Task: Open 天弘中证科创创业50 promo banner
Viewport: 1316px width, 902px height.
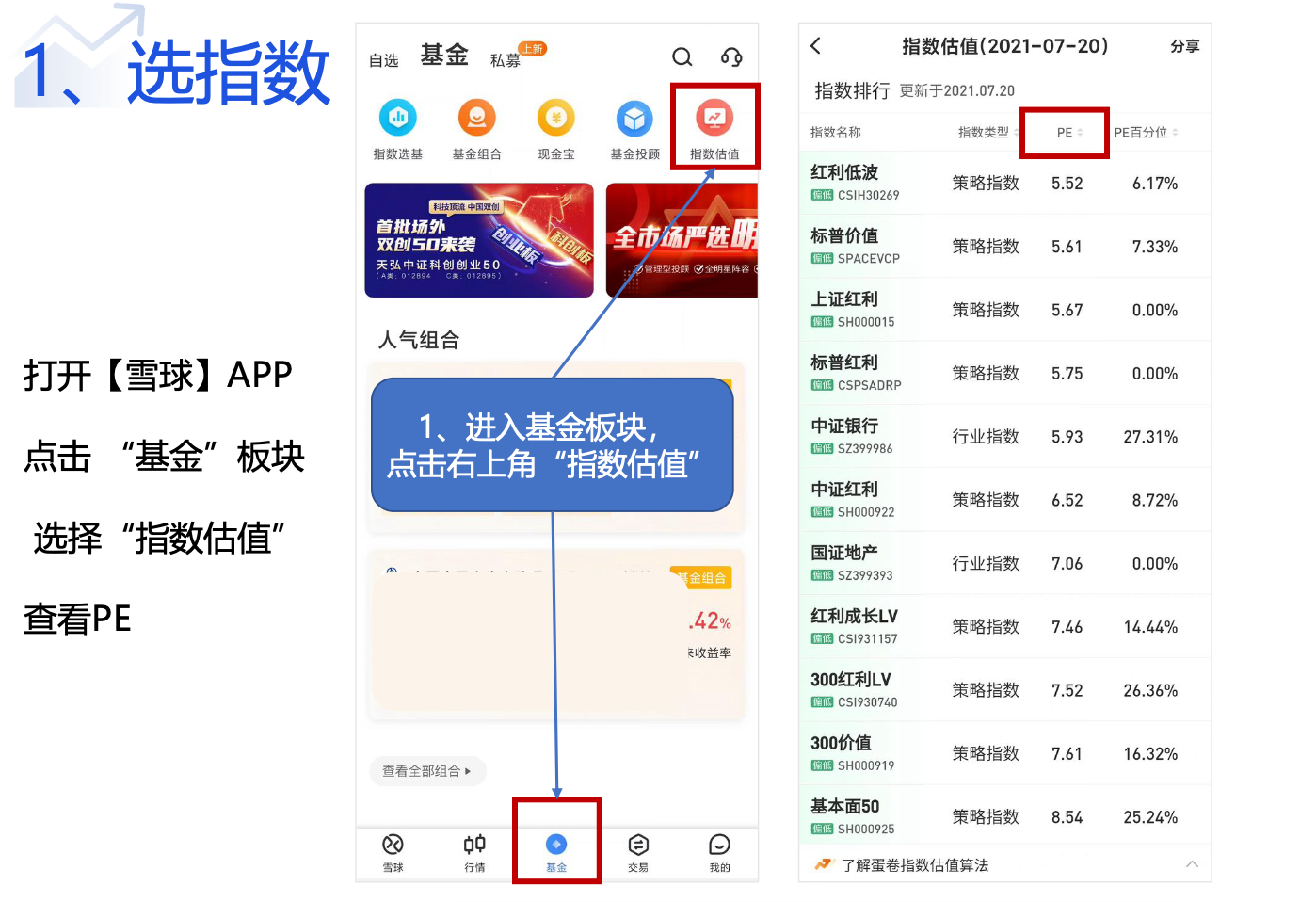Action: pyautogui.click(x=479, y=240)
